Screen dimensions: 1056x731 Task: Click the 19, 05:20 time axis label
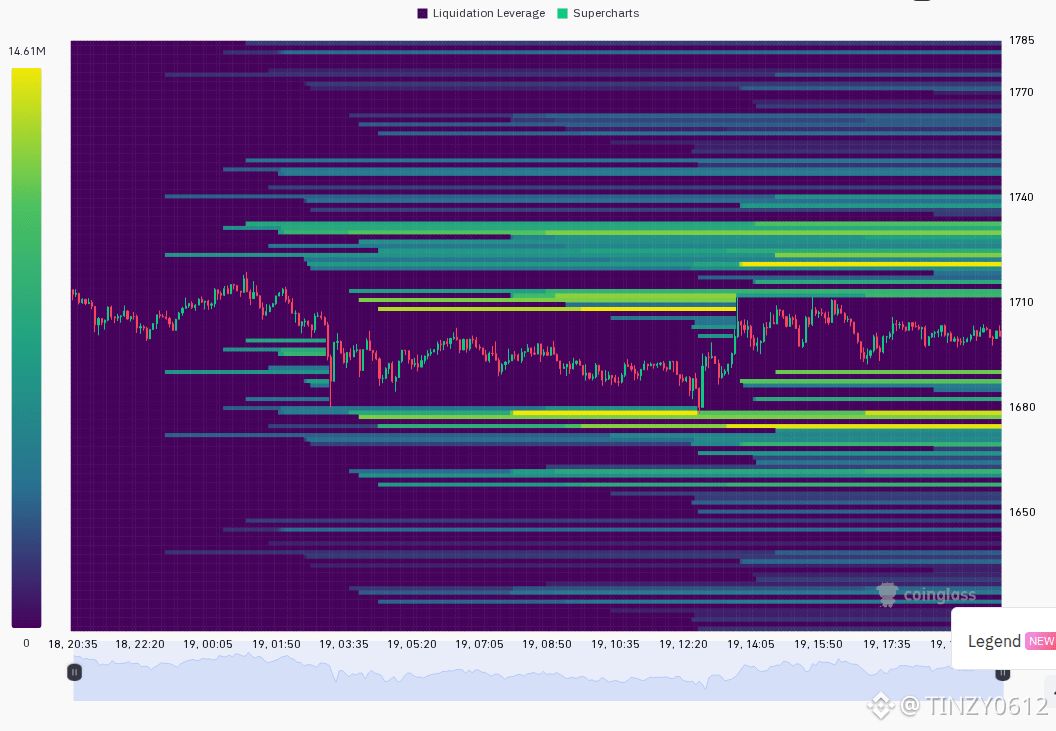(x=411, y=644)
